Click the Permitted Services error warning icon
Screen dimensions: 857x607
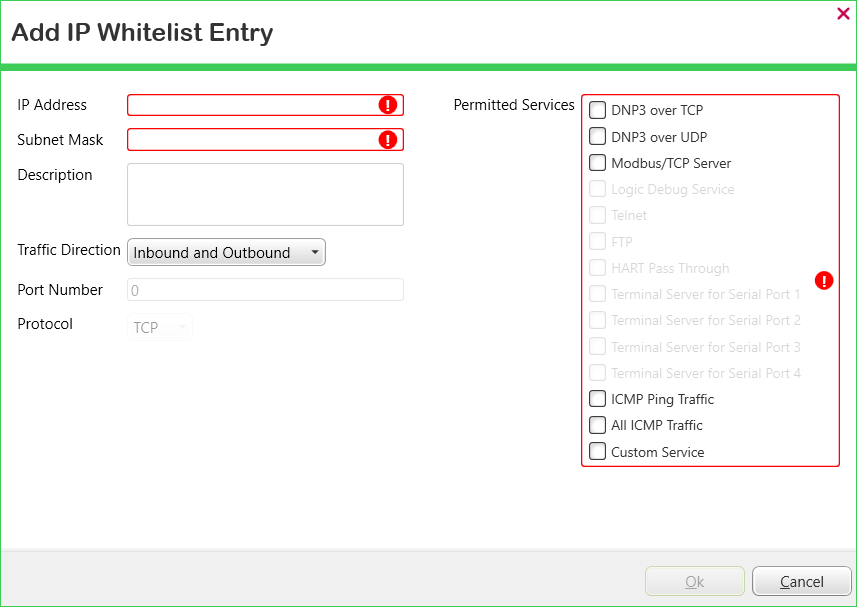(x=824, y=281)
